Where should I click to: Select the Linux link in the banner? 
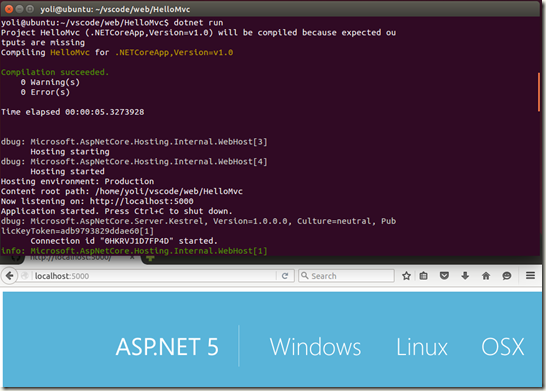[x=422, y=347]
